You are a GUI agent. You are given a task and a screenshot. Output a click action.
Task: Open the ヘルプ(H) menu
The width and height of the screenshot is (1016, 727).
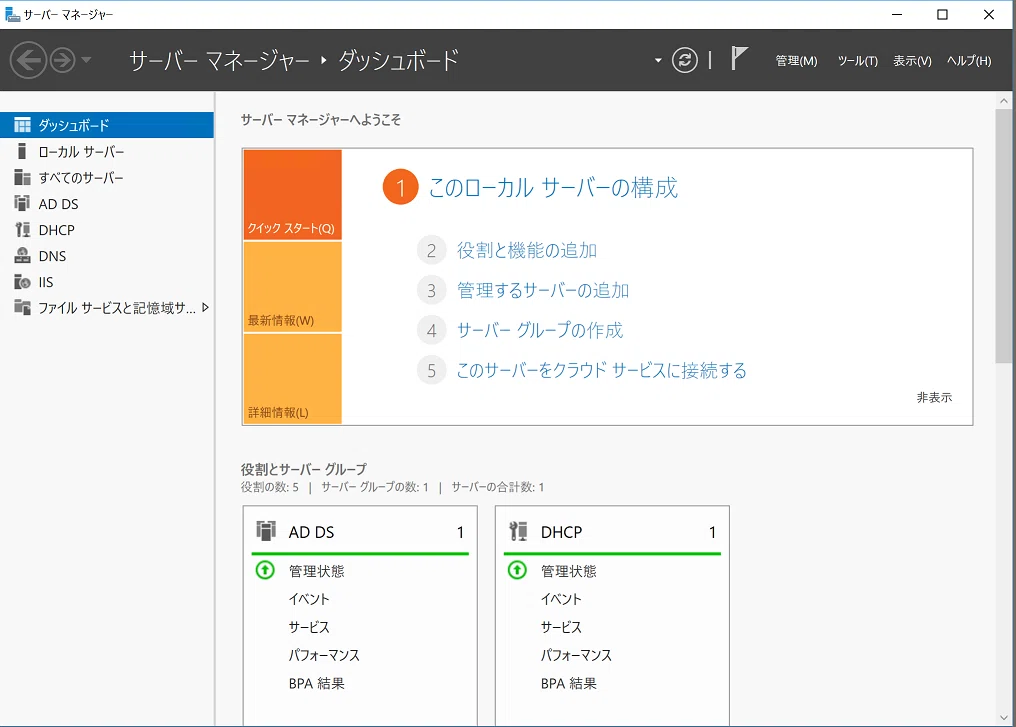969,61
